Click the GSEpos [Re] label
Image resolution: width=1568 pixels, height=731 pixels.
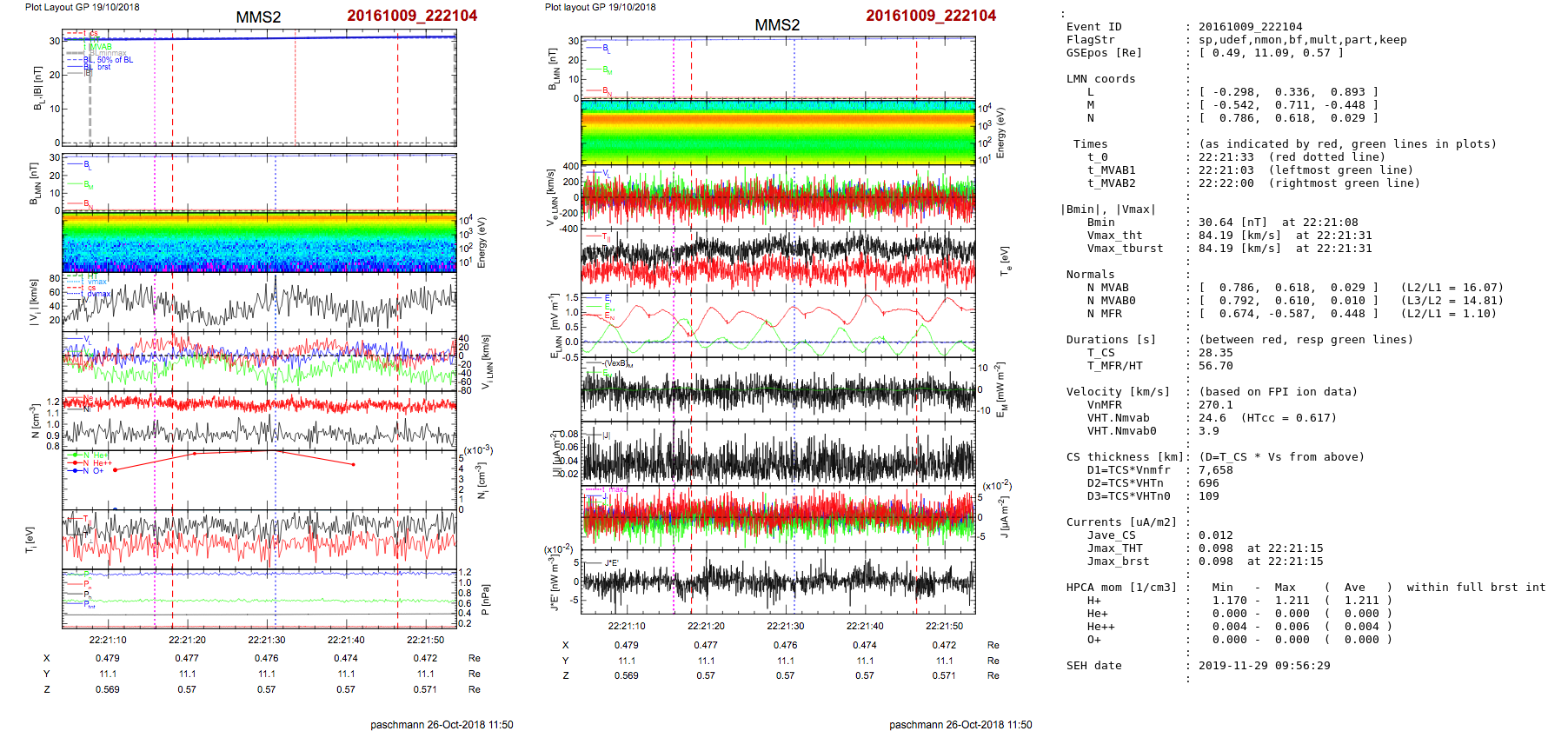1104,53
